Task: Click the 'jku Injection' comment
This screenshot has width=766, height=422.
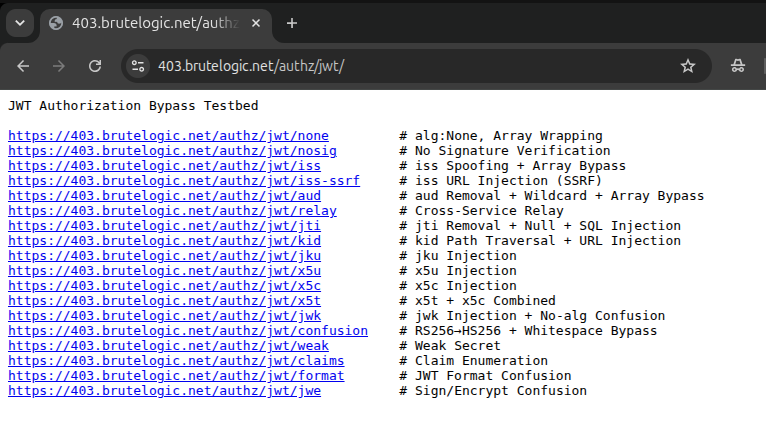Action: [x=466, y=256]
